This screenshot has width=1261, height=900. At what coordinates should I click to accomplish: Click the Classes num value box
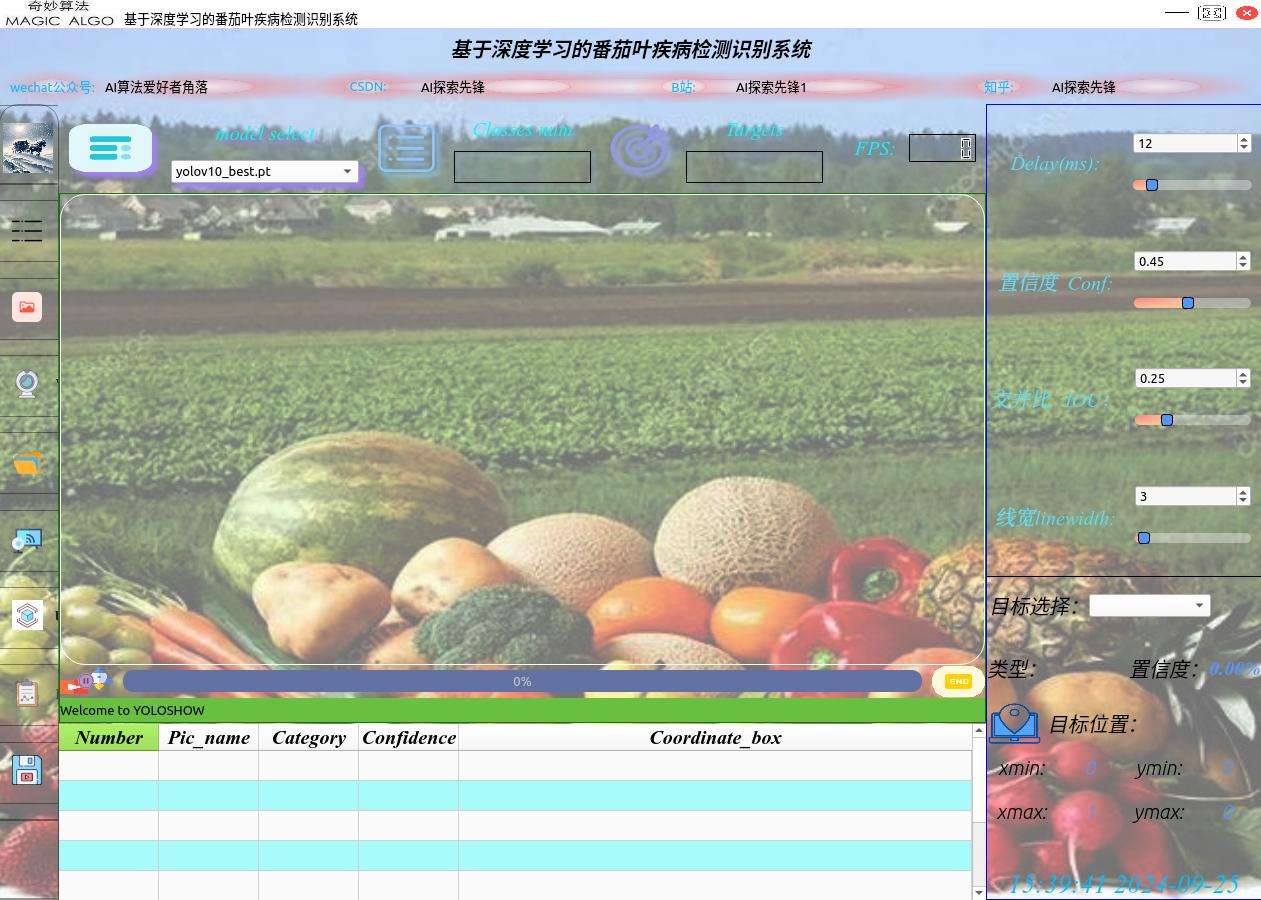point(522,167)
